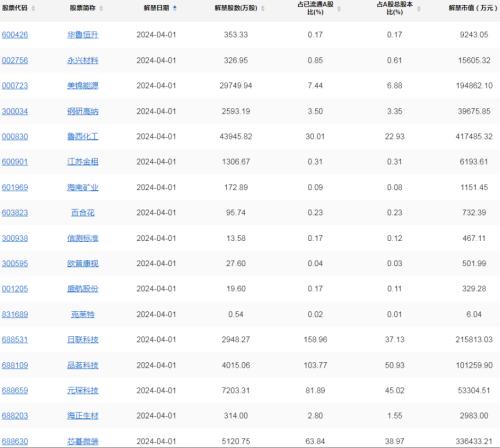Viewport: 500px width, 448px height.
Task: Select market value 101259.90
Action: click(x=474, y=365)
